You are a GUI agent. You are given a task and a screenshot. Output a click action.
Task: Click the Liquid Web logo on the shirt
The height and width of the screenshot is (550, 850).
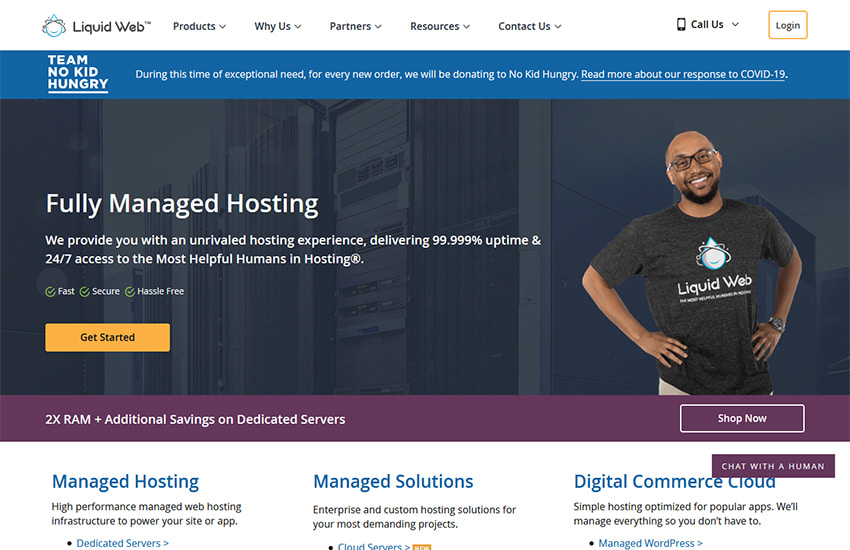pos(714,270)
